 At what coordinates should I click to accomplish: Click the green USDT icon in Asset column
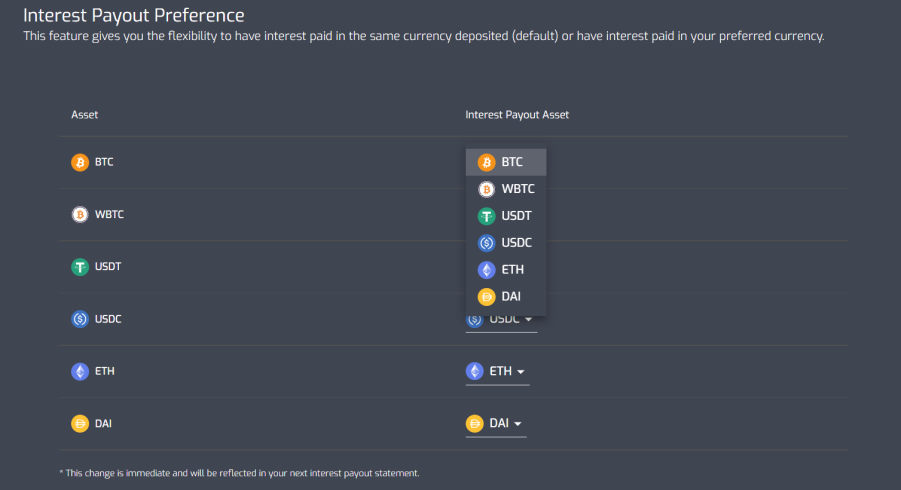coord(80,267)
